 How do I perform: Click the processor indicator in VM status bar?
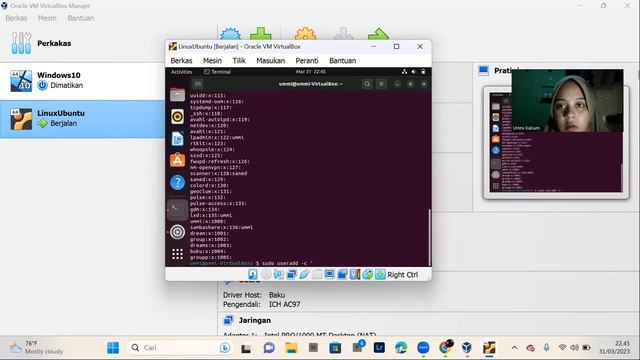[355, 275]
